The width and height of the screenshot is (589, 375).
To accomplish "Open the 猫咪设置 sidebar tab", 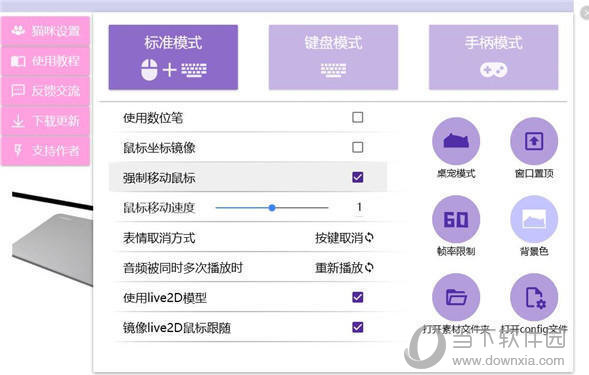I will pos(45,30).
